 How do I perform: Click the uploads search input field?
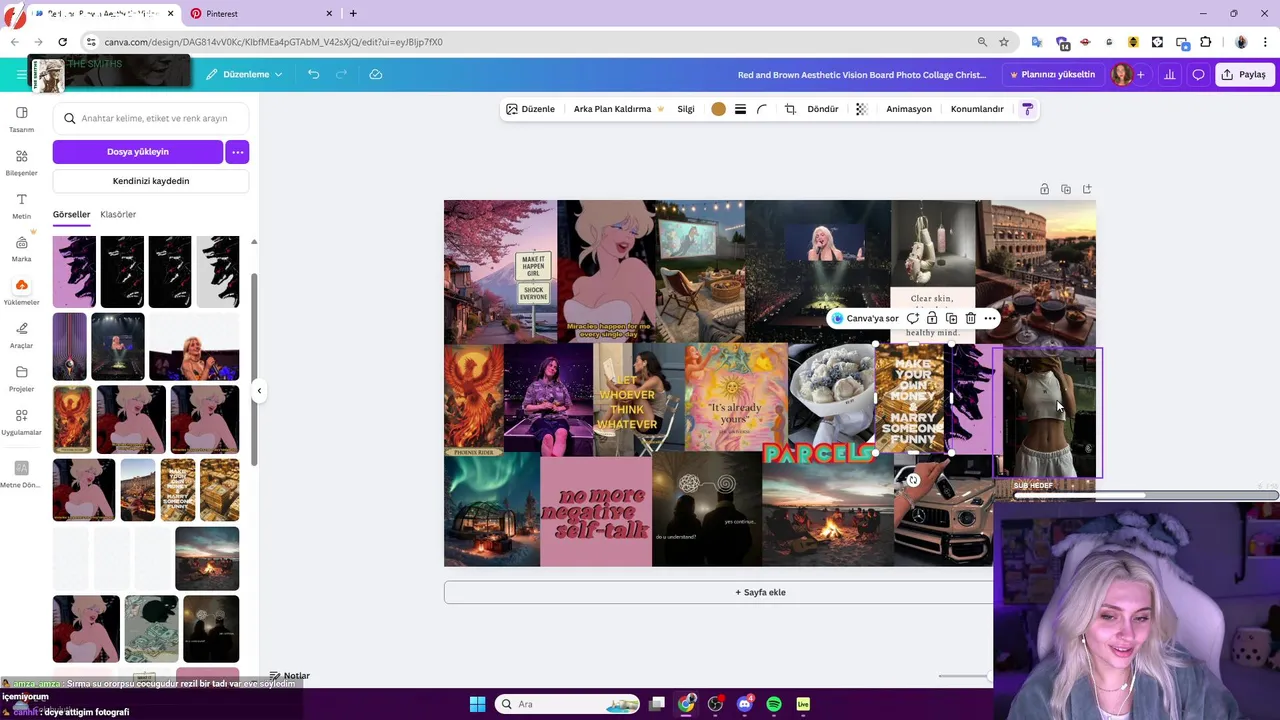point(151,118)
